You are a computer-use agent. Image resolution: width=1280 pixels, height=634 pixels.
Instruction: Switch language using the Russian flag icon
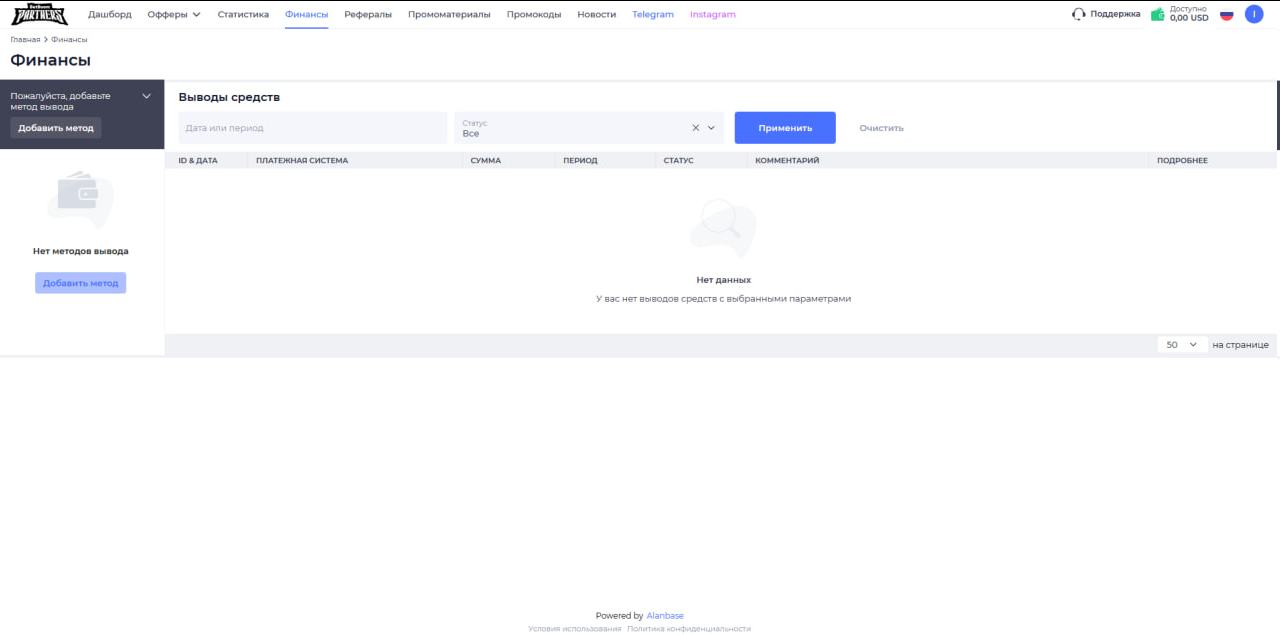pos(1226,15)
